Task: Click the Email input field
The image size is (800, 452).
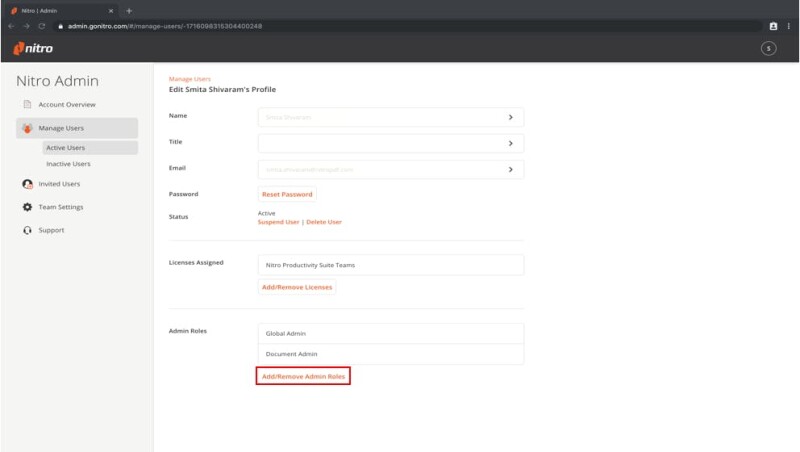Action: pyautogui.click(x=391, y=169)
